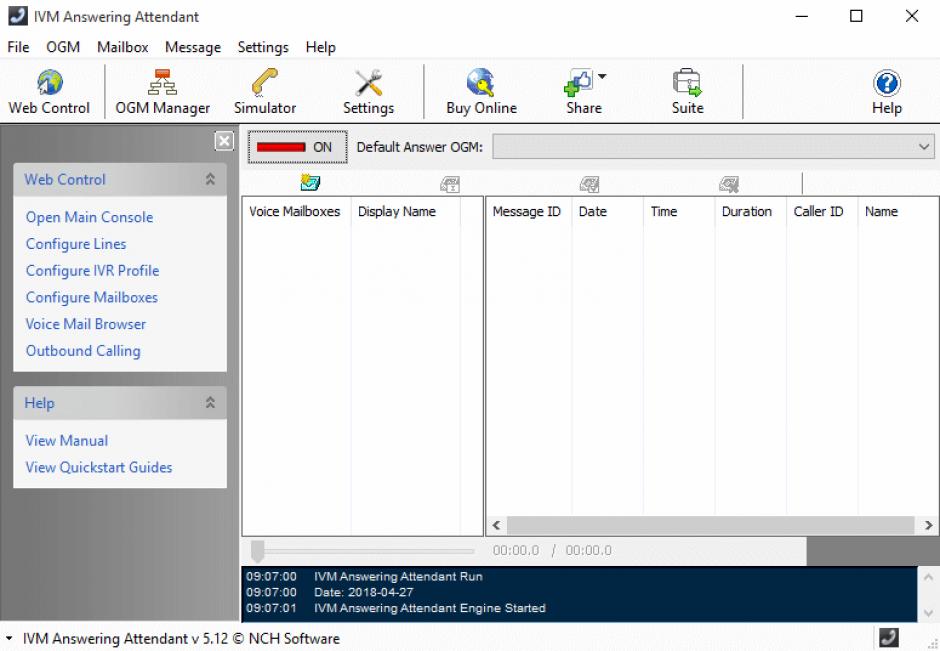Open the Voice Mail Browser link
Screen dimensions: 940x651
coord(86,324)
